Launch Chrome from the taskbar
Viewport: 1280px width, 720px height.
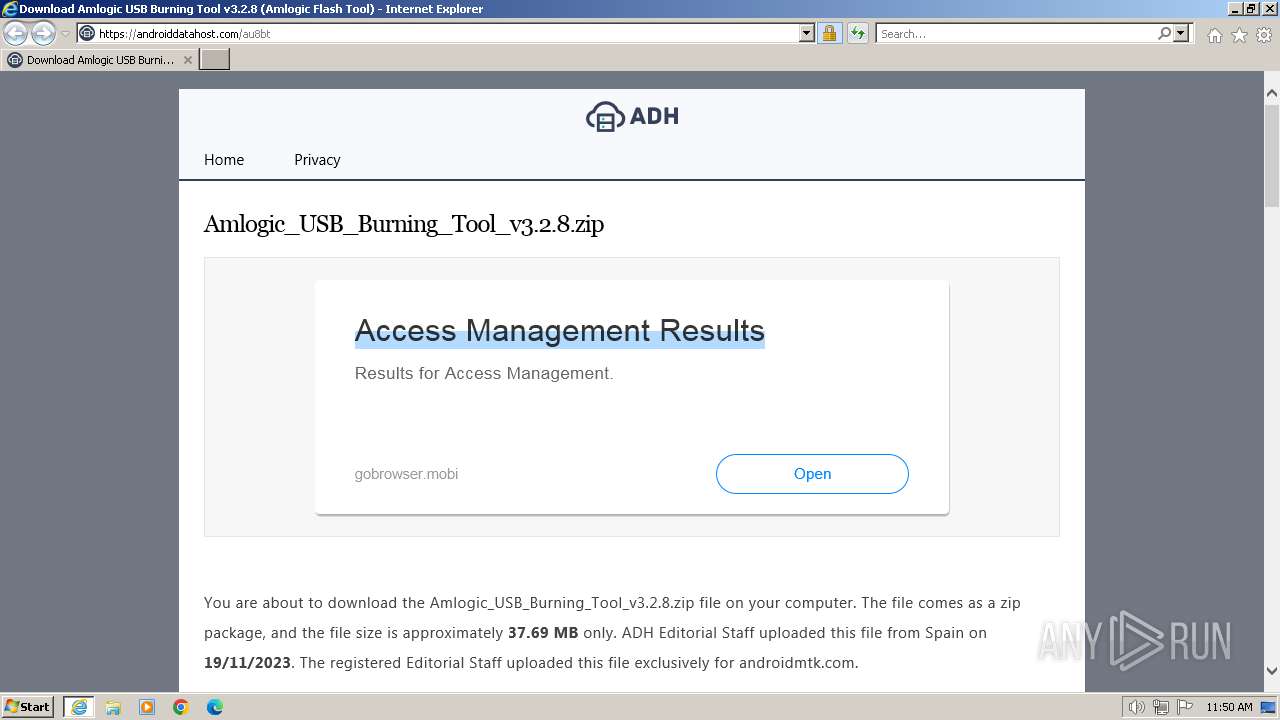click(x=181, y=707)
